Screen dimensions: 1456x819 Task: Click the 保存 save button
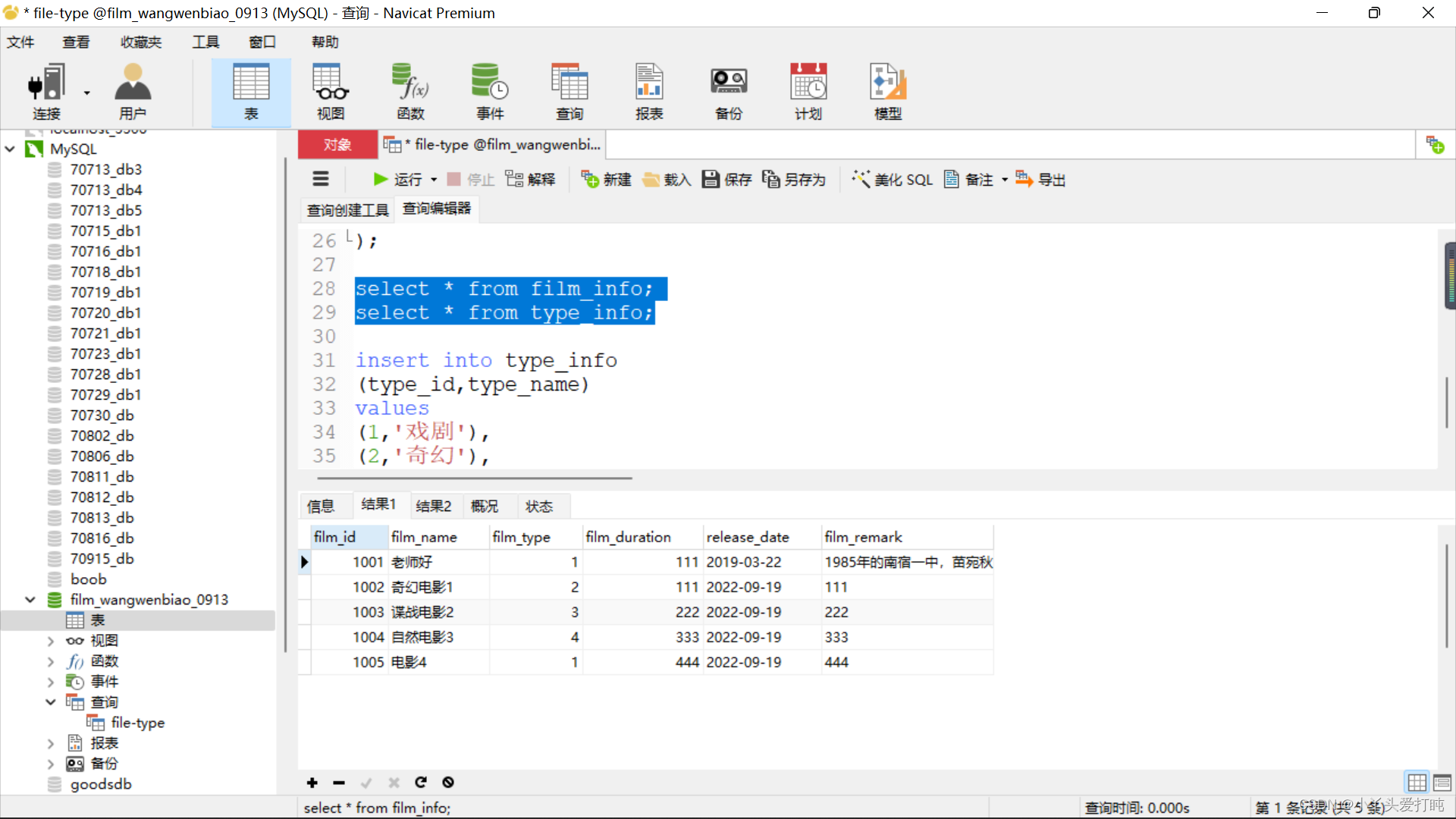(x=726, y=180)
